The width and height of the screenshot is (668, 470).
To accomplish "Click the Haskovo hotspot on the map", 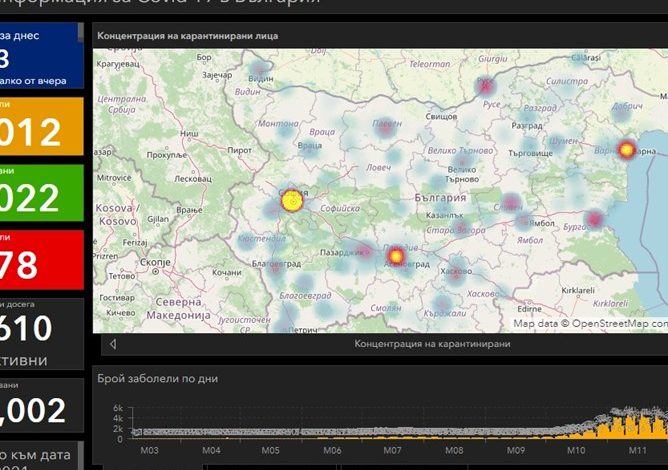I will (x=455, y=273).
